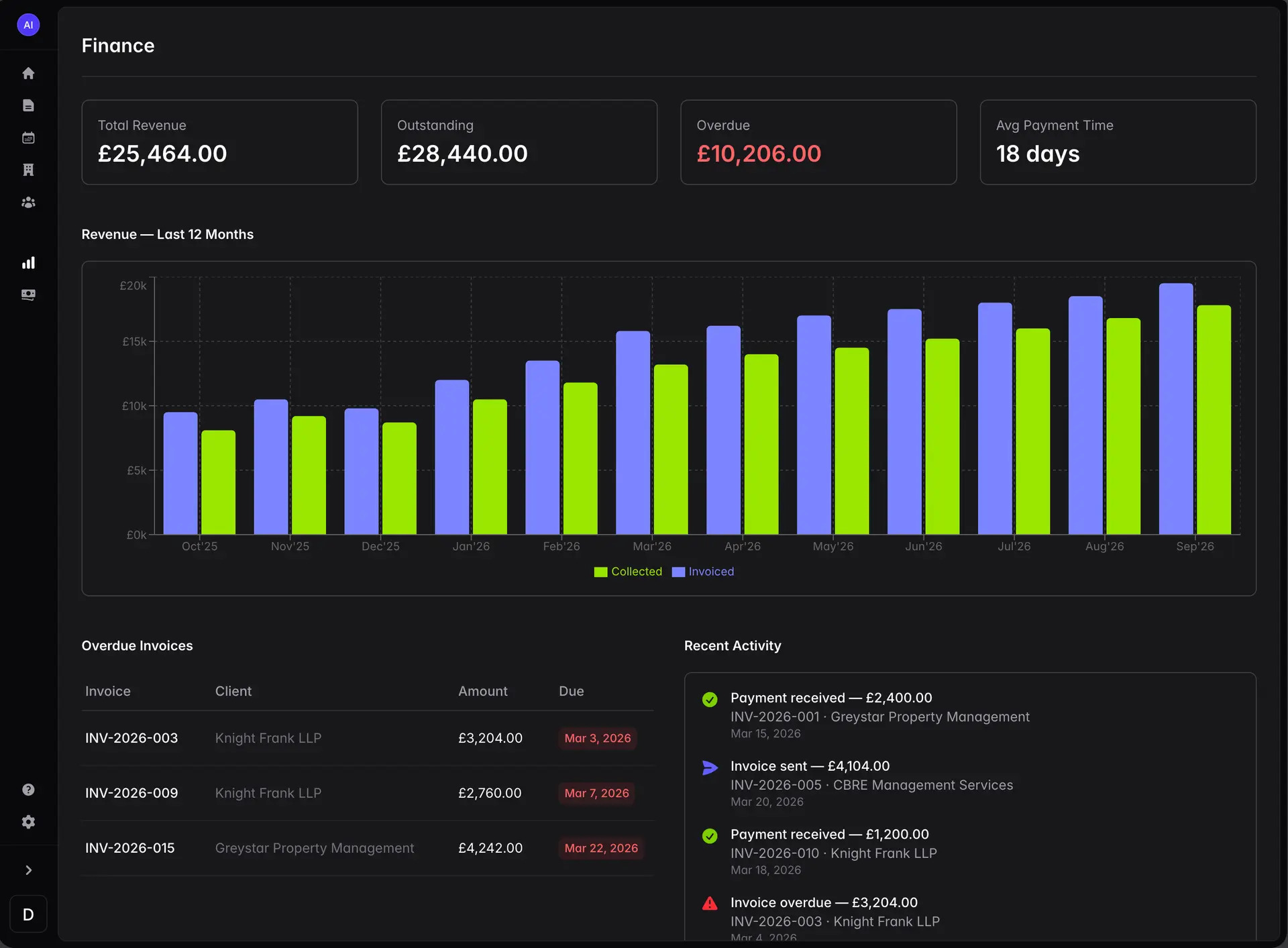Open the people group icon in sidebar
Screen dimensions: 1288x948
click(28, 202)
